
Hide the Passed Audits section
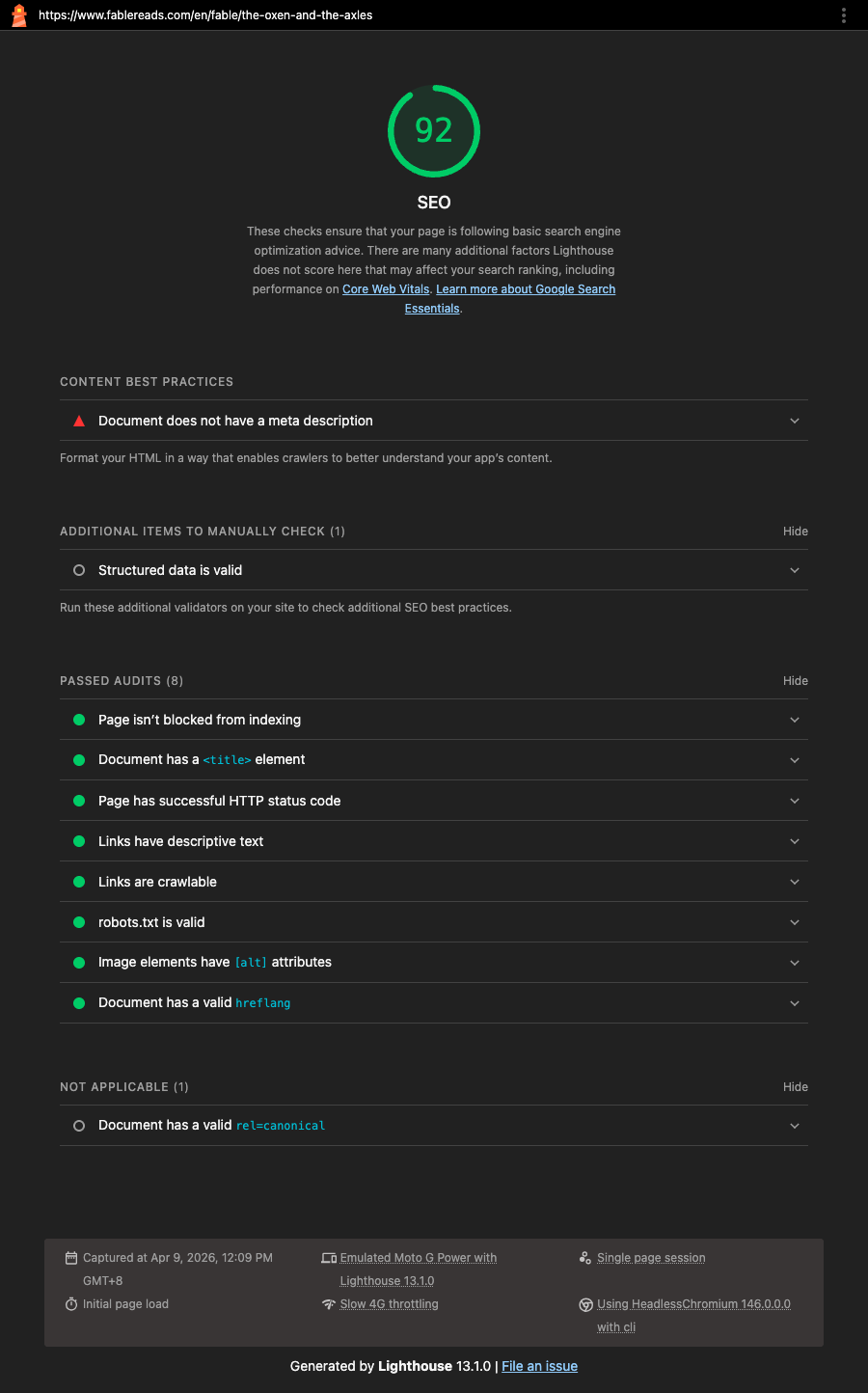(x=796, y=681)
